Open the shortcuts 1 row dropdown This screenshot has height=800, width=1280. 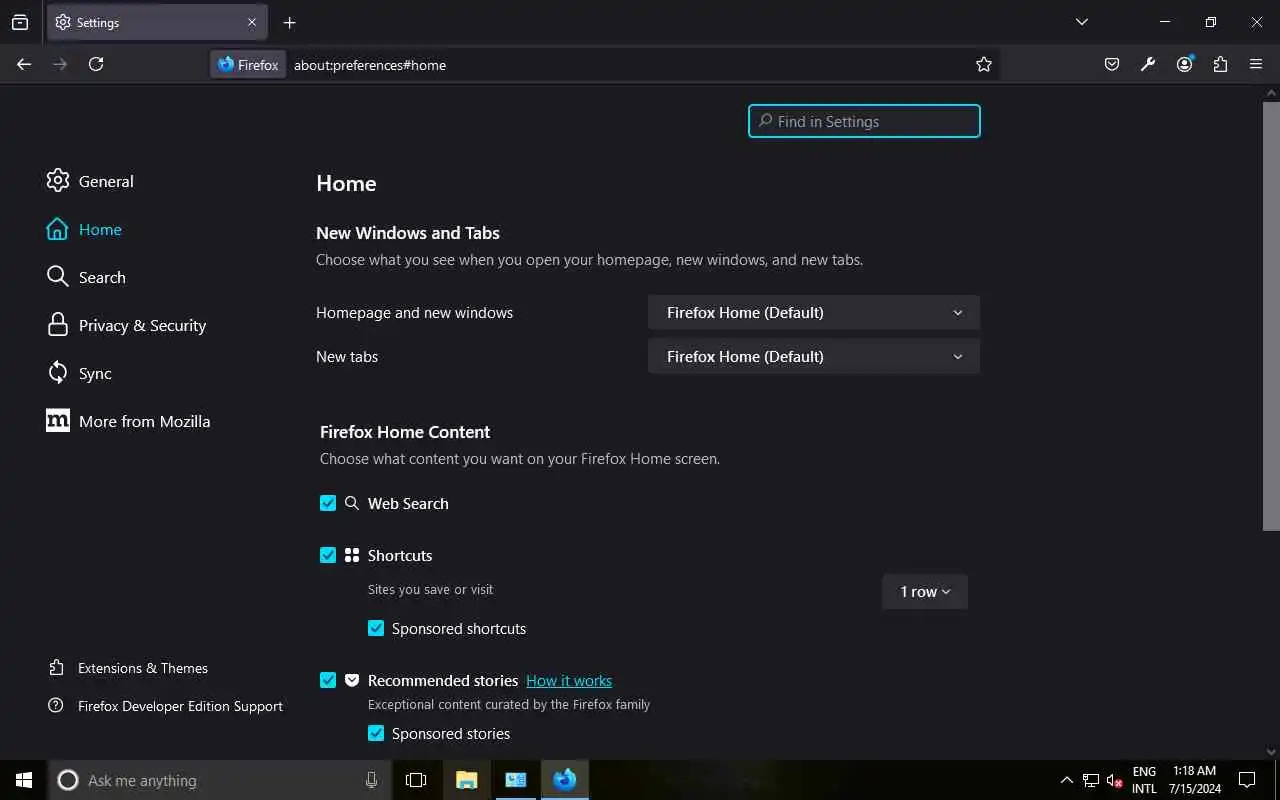click(x=925, y=591)
